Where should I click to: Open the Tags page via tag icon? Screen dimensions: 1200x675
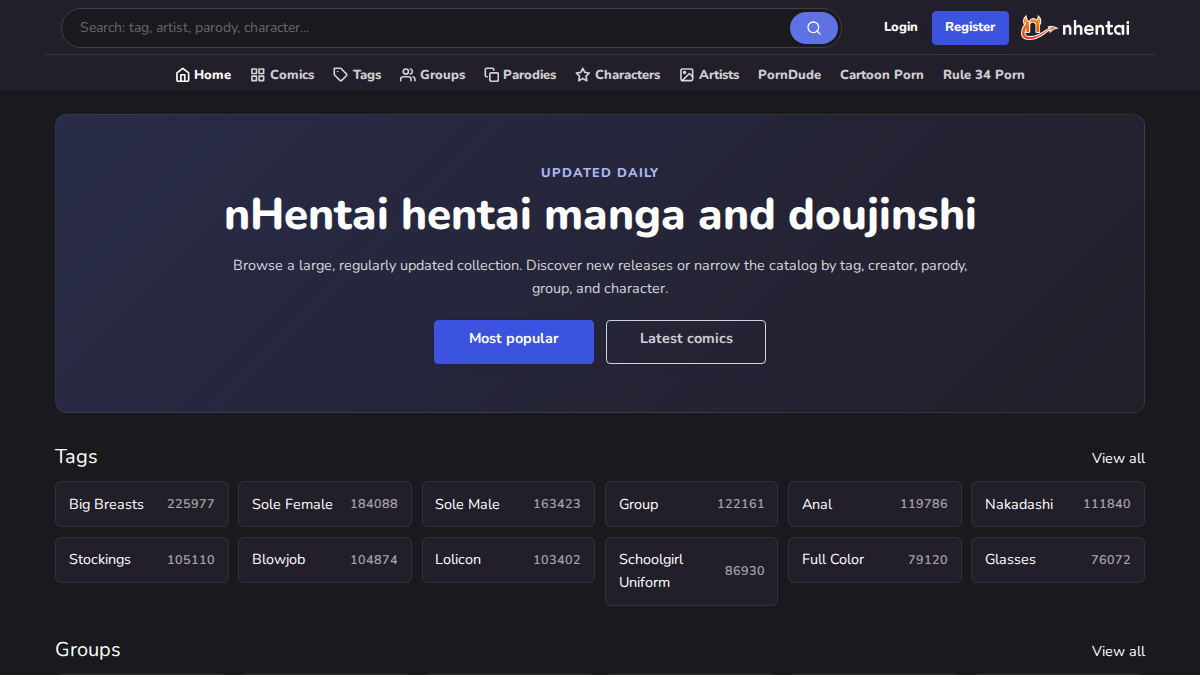(x=357, y=75)
